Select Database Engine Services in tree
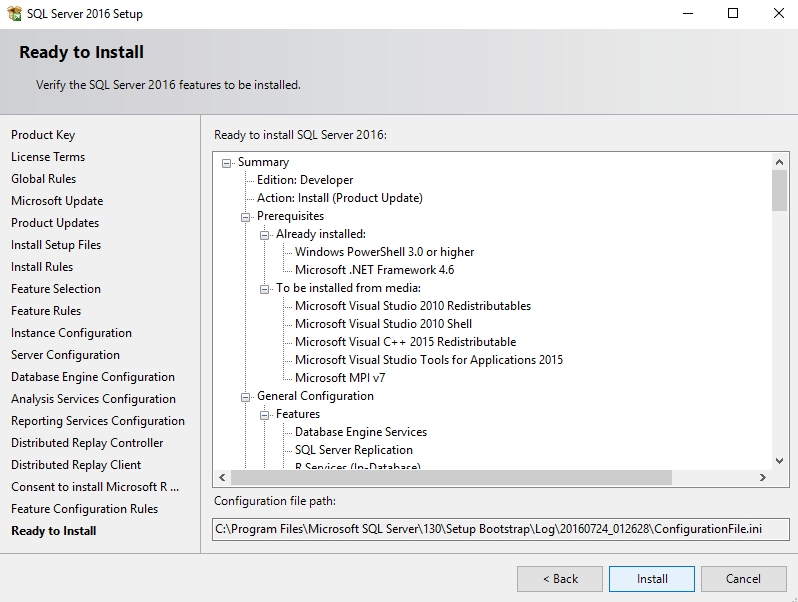Screen dimensions: 798x602 [360, 432]
